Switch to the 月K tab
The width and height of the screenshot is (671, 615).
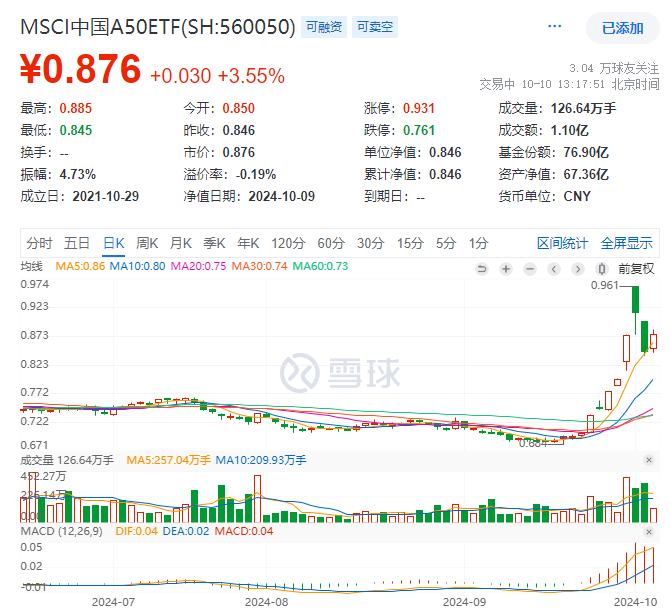[x=181, y=243]
